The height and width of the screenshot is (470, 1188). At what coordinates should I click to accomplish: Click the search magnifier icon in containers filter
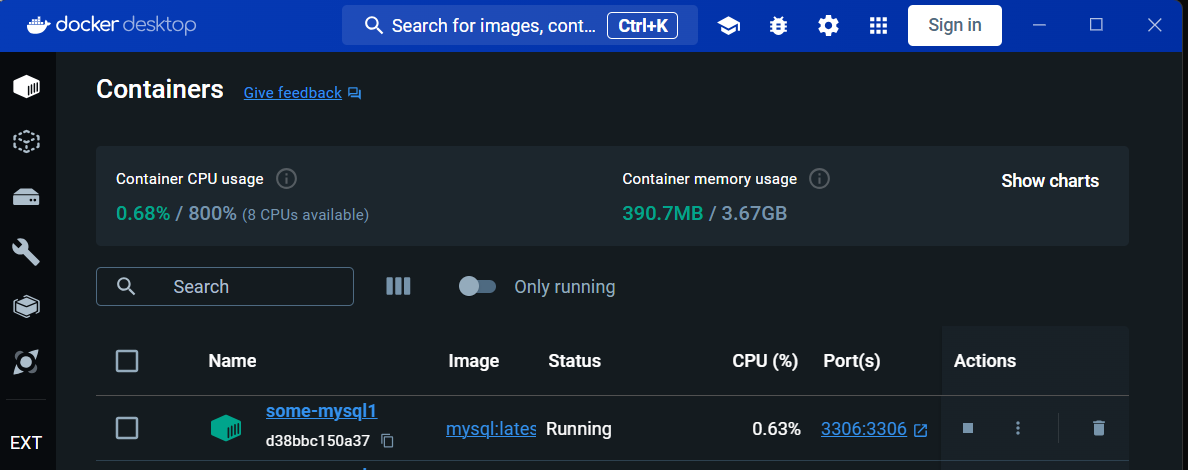point(127,287)
